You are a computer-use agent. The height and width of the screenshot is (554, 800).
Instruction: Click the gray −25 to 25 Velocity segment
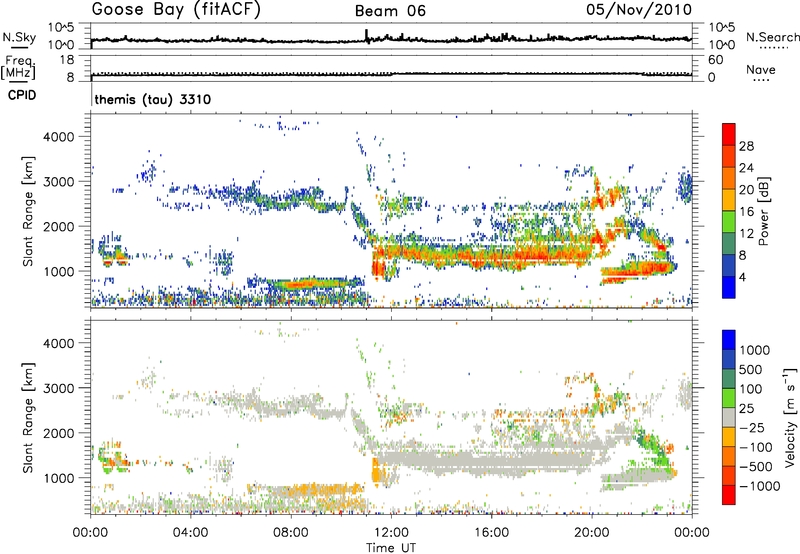coord(729,417)
